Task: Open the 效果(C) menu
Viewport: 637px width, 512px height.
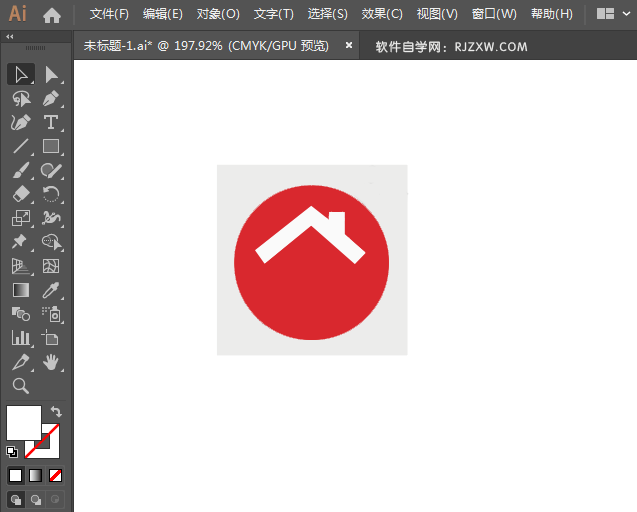Action: [382, 14]
